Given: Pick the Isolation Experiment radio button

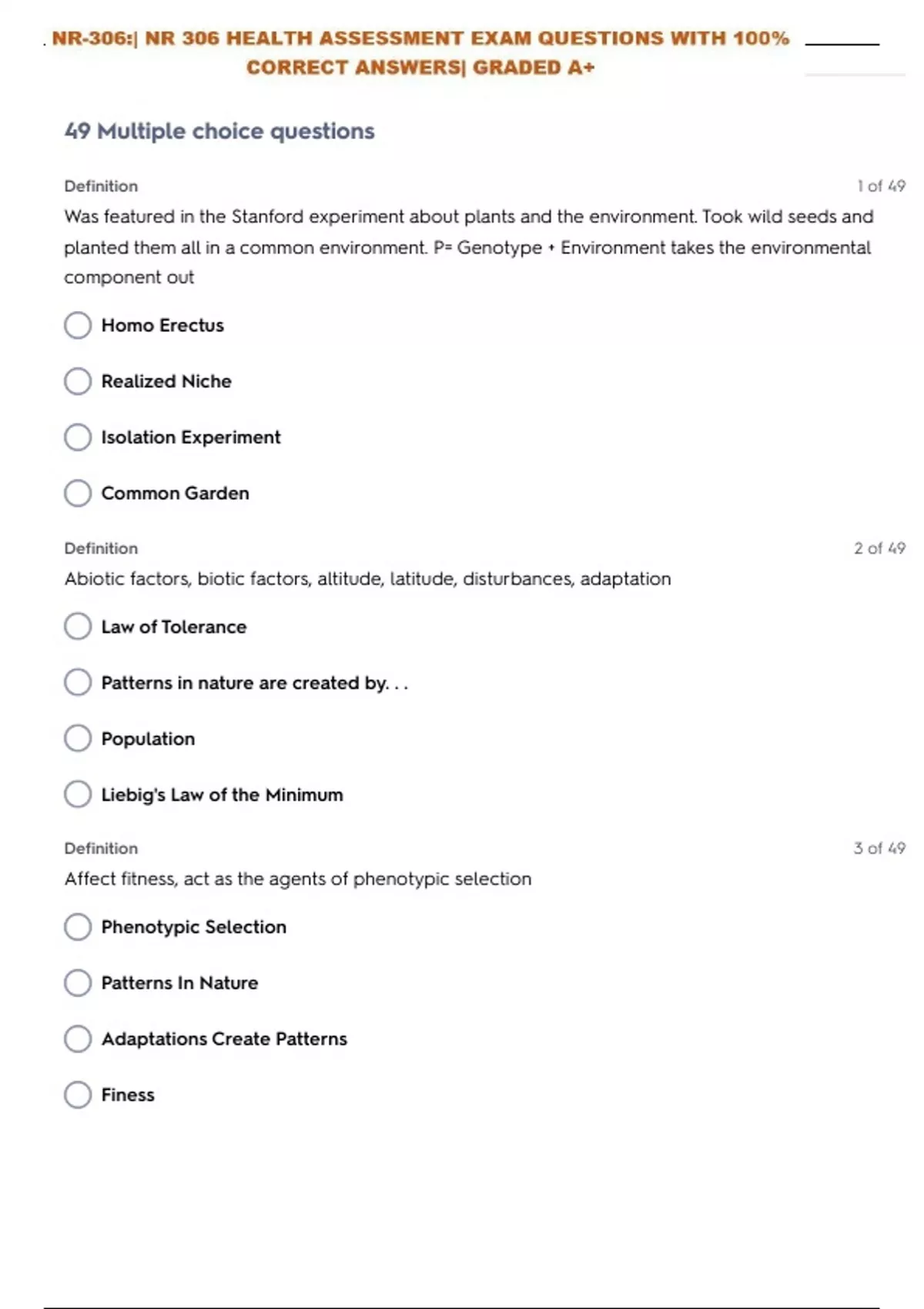Looking at the screenshot, I should [x=78, y=437].
